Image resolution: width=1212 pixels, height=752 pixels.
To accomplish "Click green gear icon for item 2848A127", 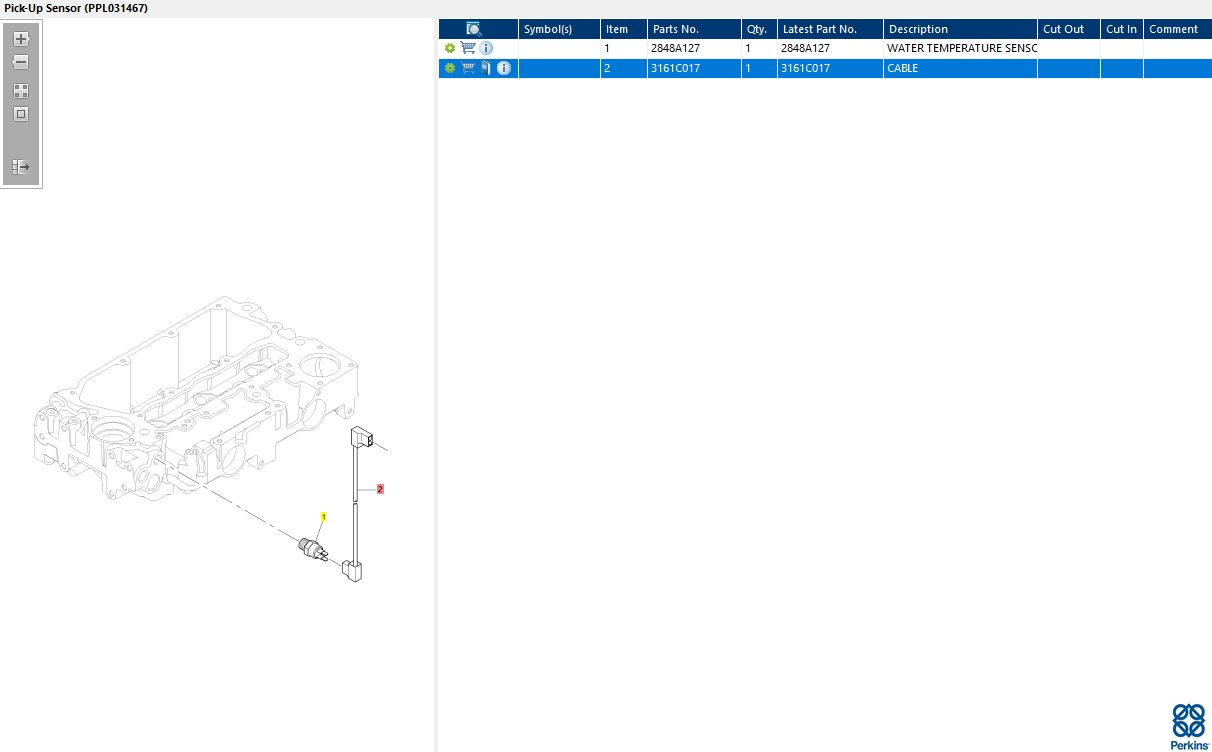I will click(450, 48).
